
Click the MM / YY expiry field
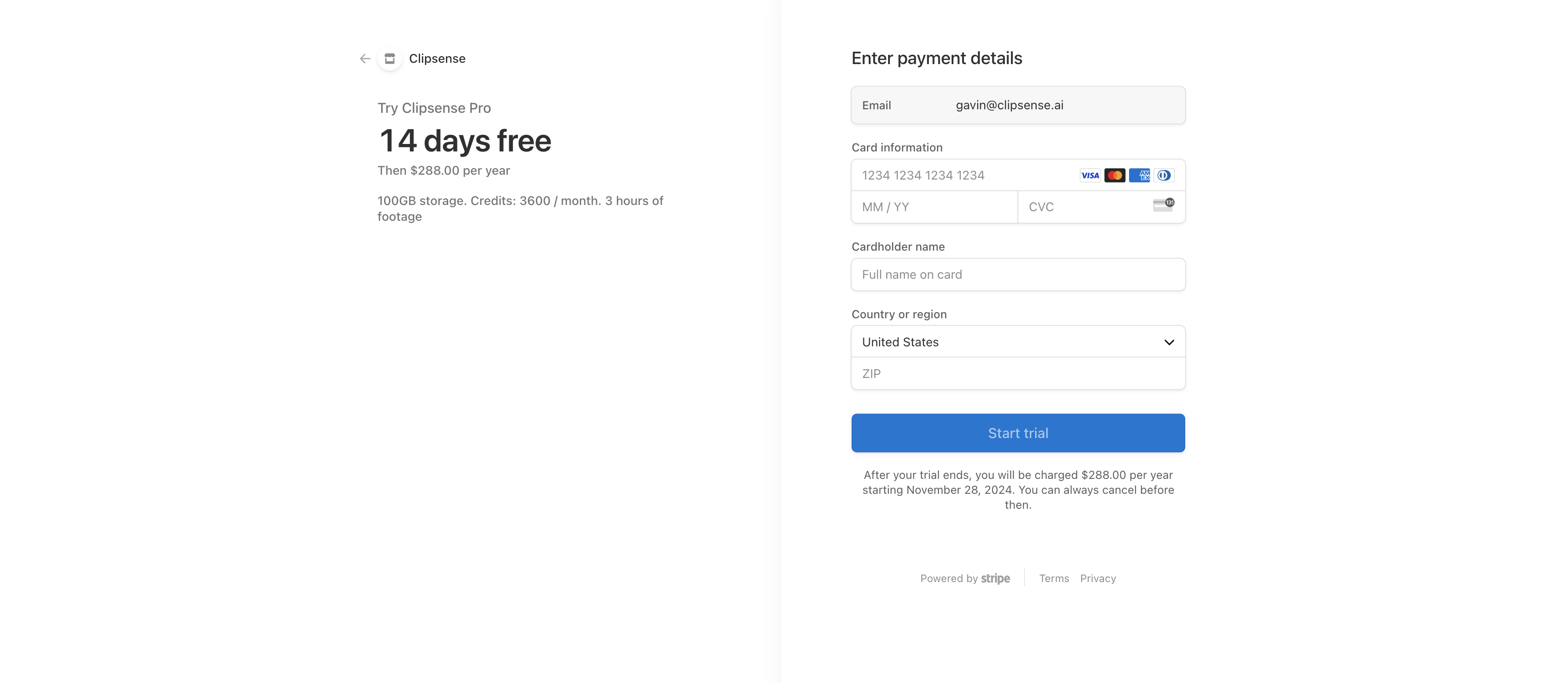935,207
